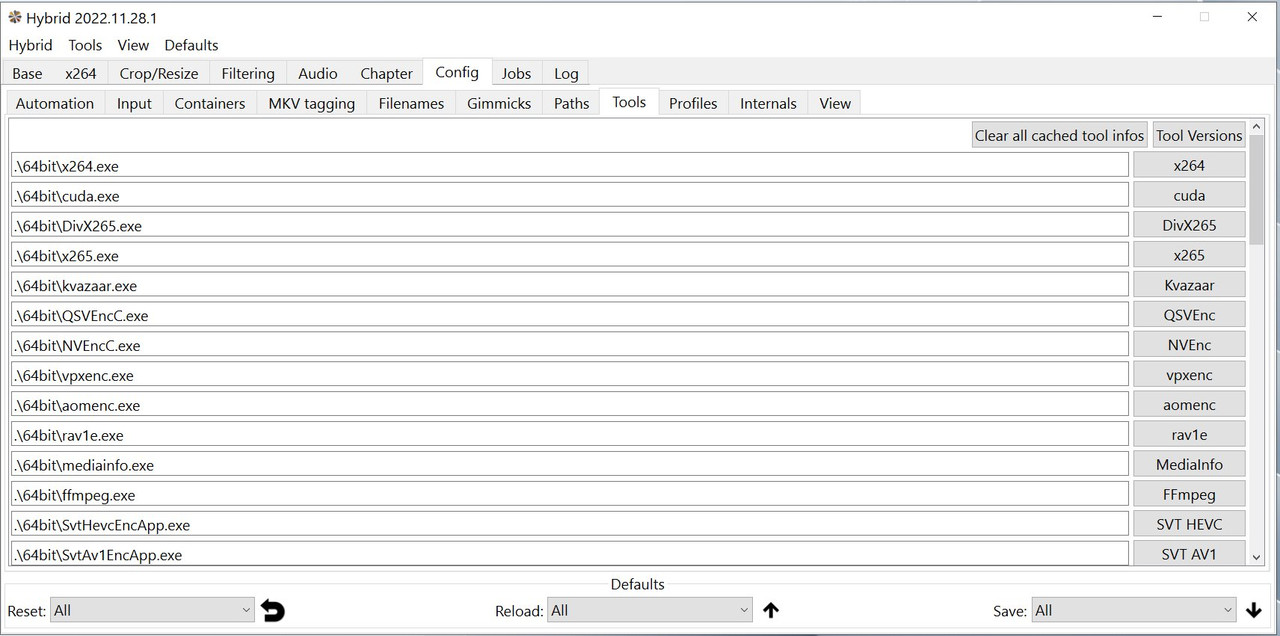Open the Automation sub-tab
Viewport: 1280px width, 636px height.
point(55,103)
